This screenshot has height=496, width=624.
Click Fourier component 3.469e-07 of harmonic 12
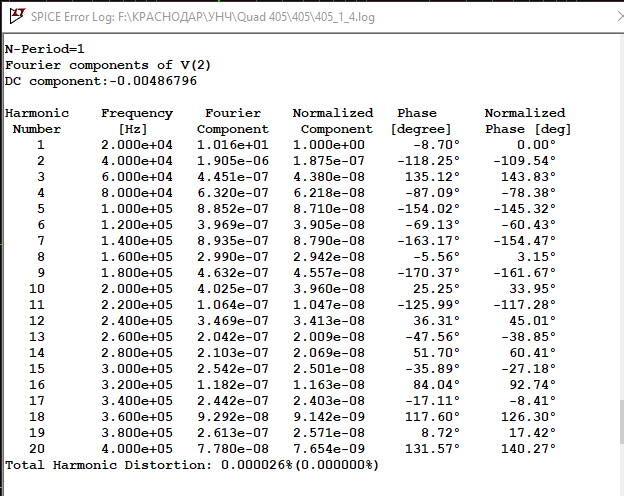click(x=233, y=320)
